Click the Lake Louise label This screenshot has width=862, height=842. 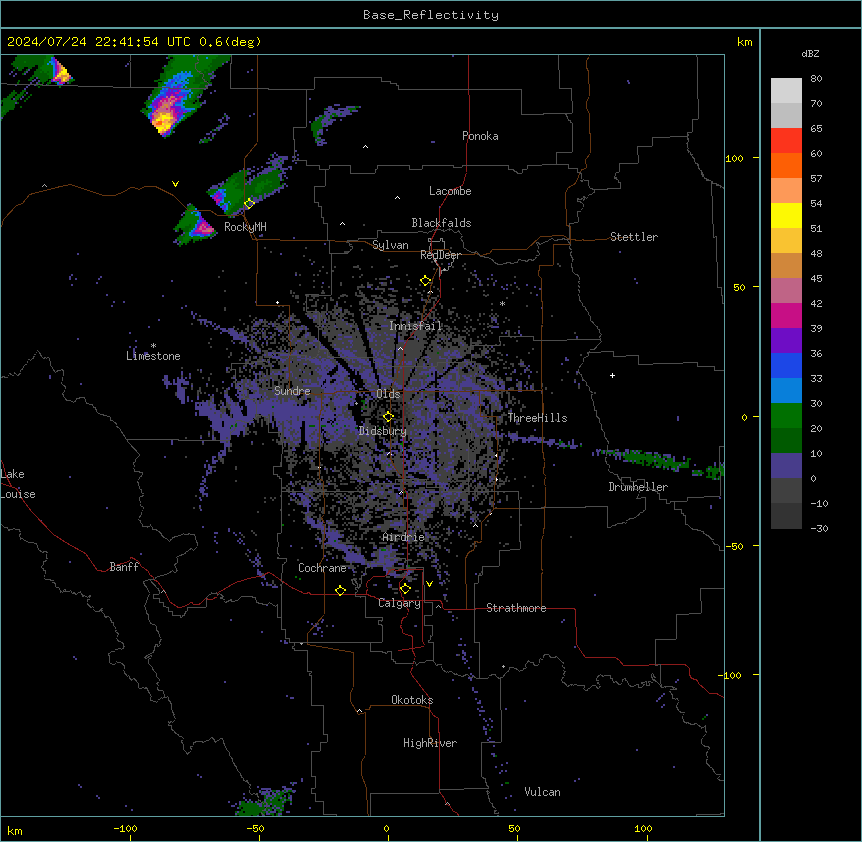click(x=16, y=484)
